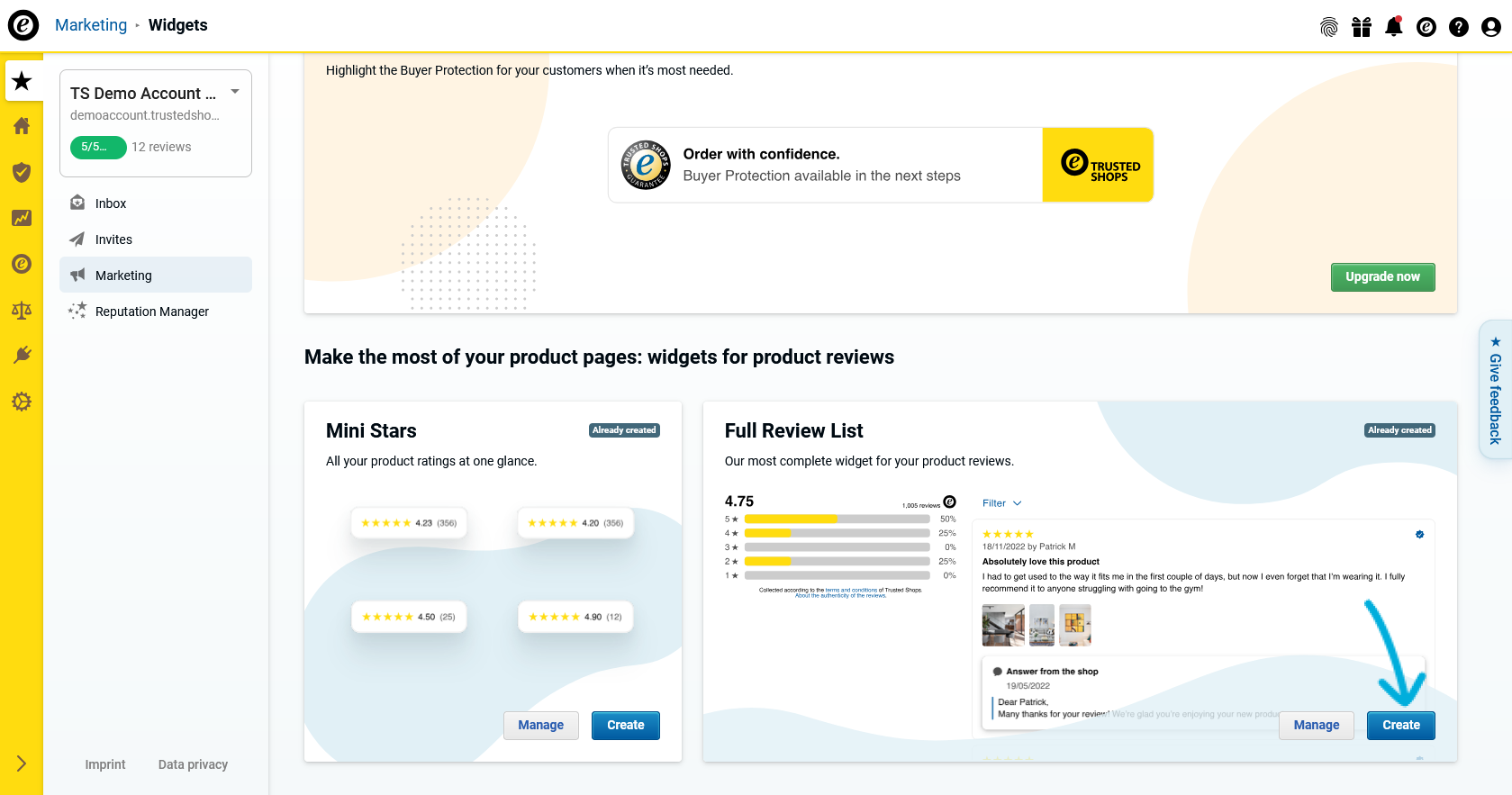Click Manage on the Full Review List card

pyautogui.click(x=1317, y=726)
